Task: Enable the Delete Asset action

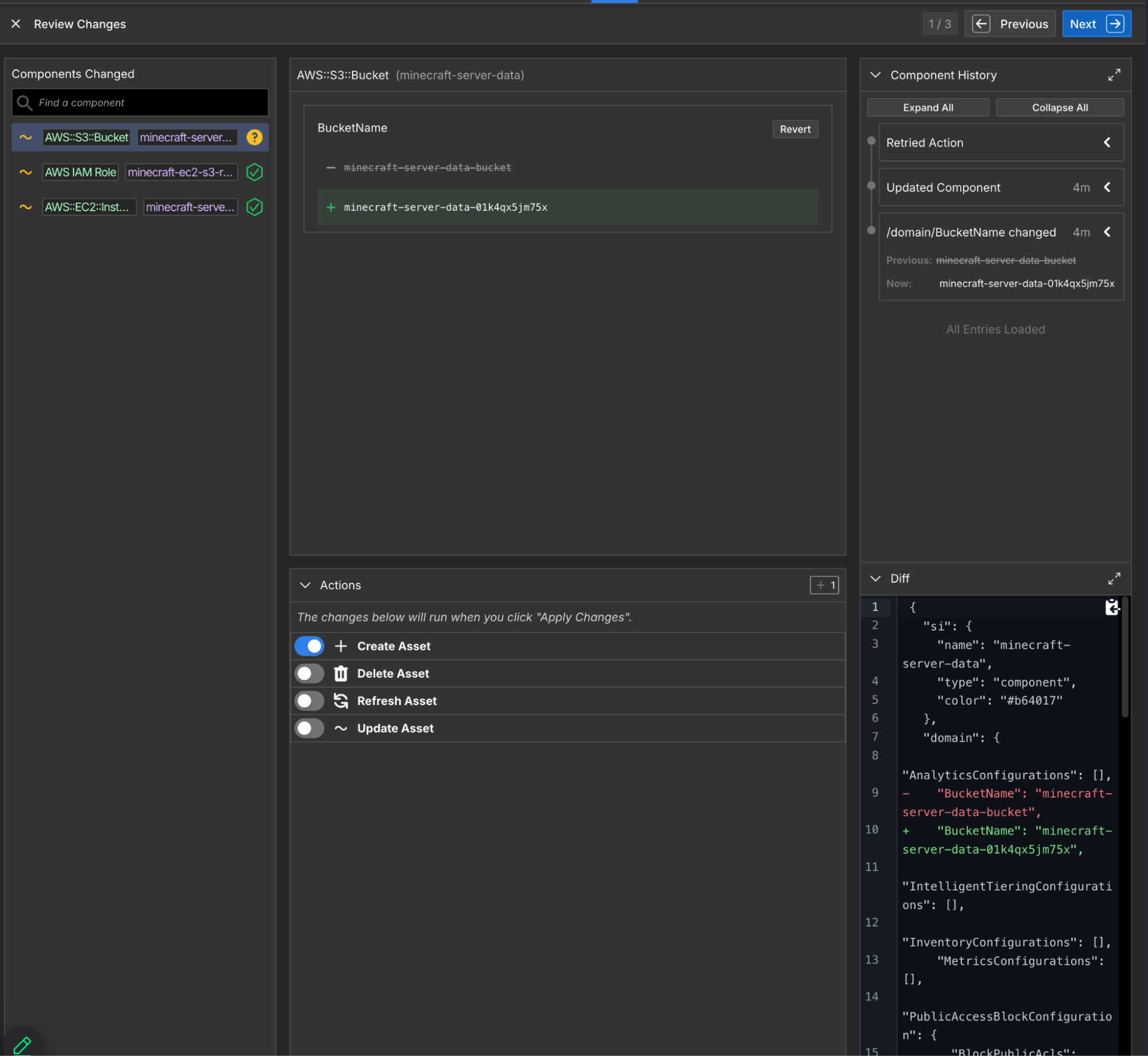Action: click(310, 674)
